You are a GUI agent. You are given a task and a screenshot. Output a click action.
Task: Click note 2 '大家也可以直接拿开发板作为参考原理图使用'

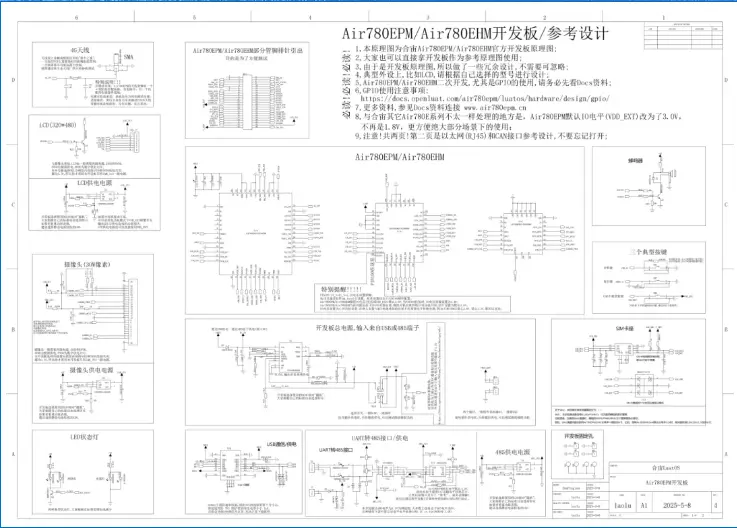pyautogui.click(x=438, y=57)
